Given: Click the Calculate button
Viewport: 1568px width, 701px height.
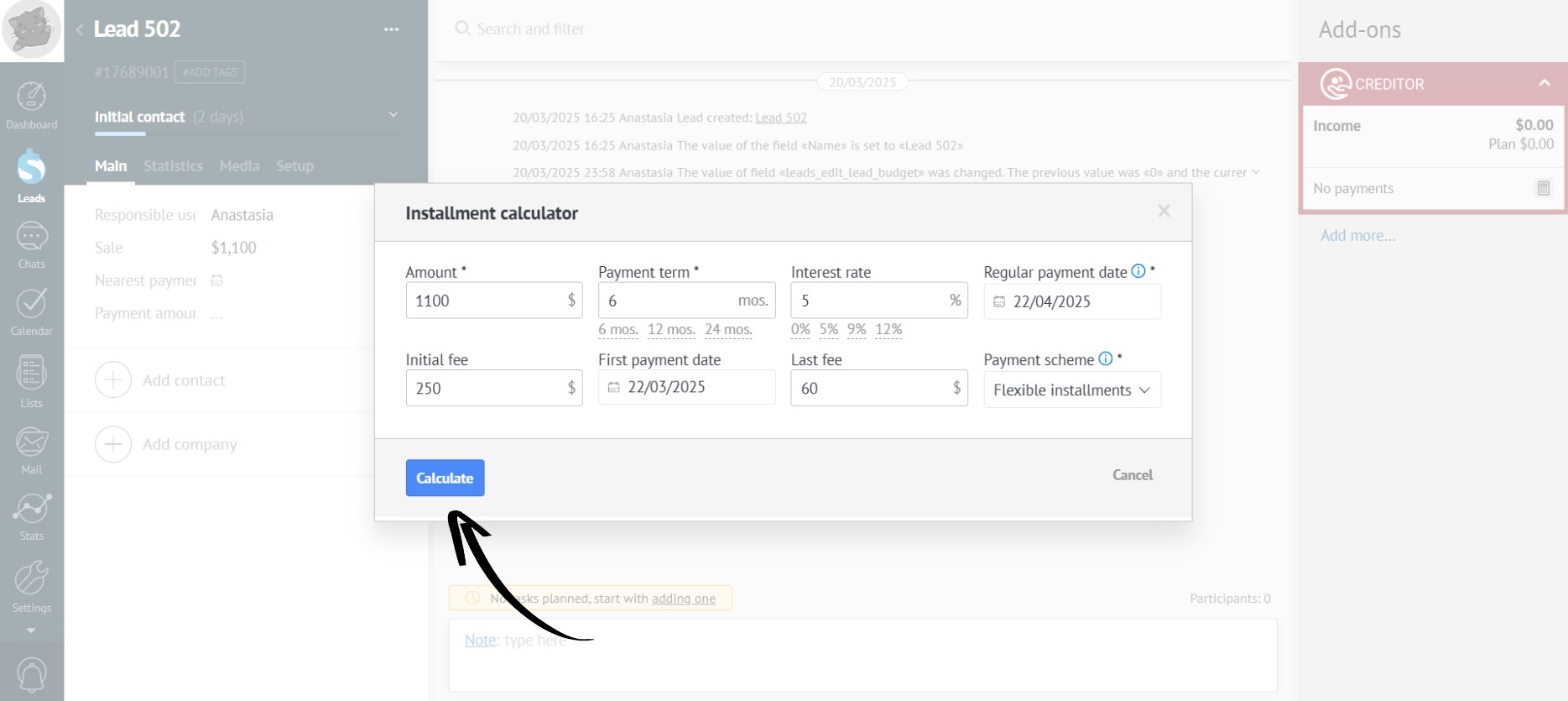Looking at the screenshot, I should point(445,478).
